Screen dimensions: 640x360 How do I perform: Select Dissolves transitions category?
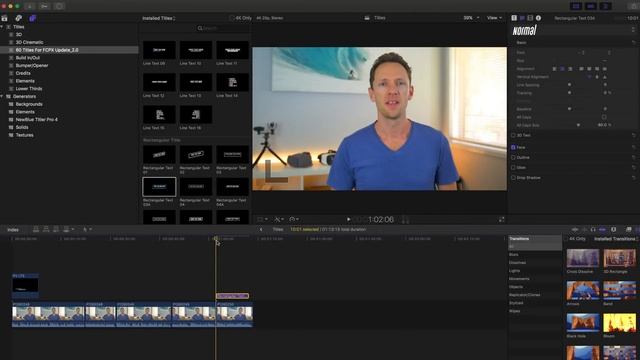pyautogui.click(x=518, y=263)
